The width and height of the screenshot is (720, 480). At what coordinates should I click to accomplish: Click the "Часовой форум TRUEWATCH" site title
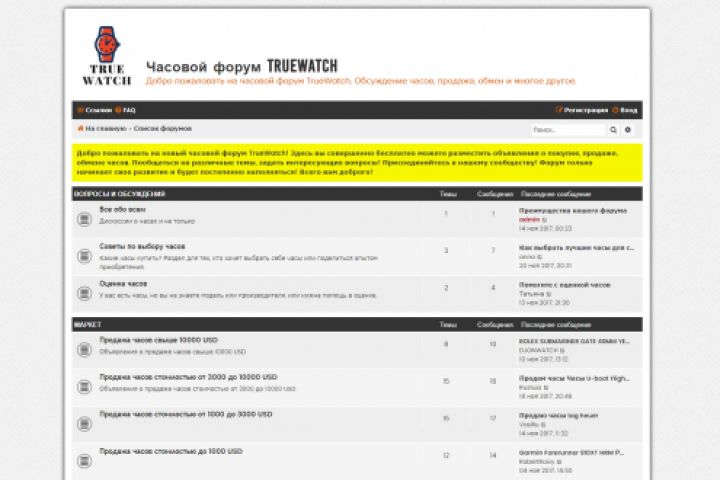242,67
